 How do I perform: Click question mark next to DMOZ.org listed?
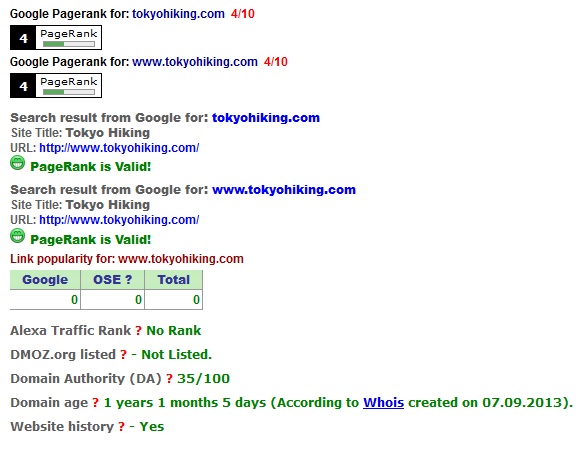coord(123,355)
